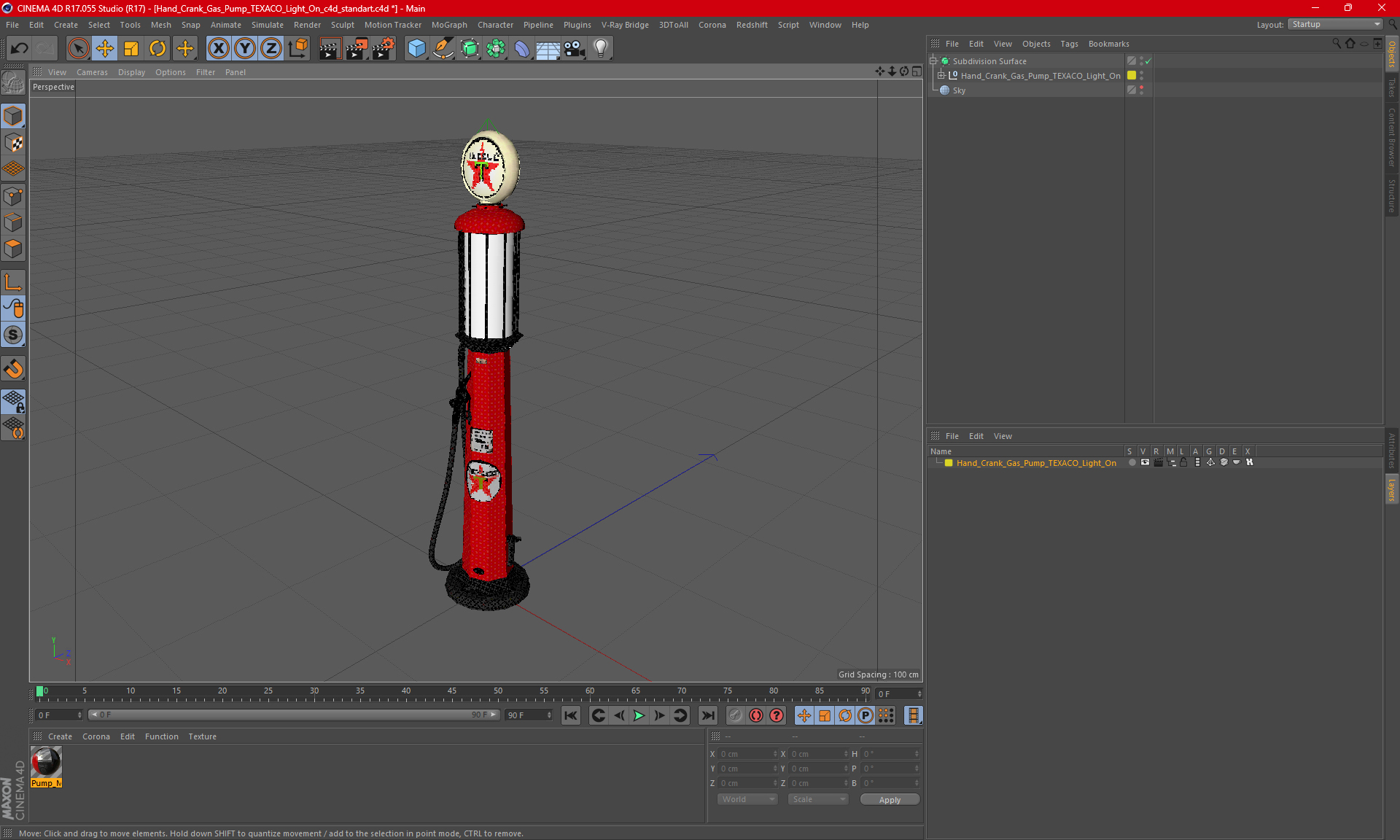Open the Layout Startup dropdown
Screen dimensions: 1400x840
click(1335, 24)
